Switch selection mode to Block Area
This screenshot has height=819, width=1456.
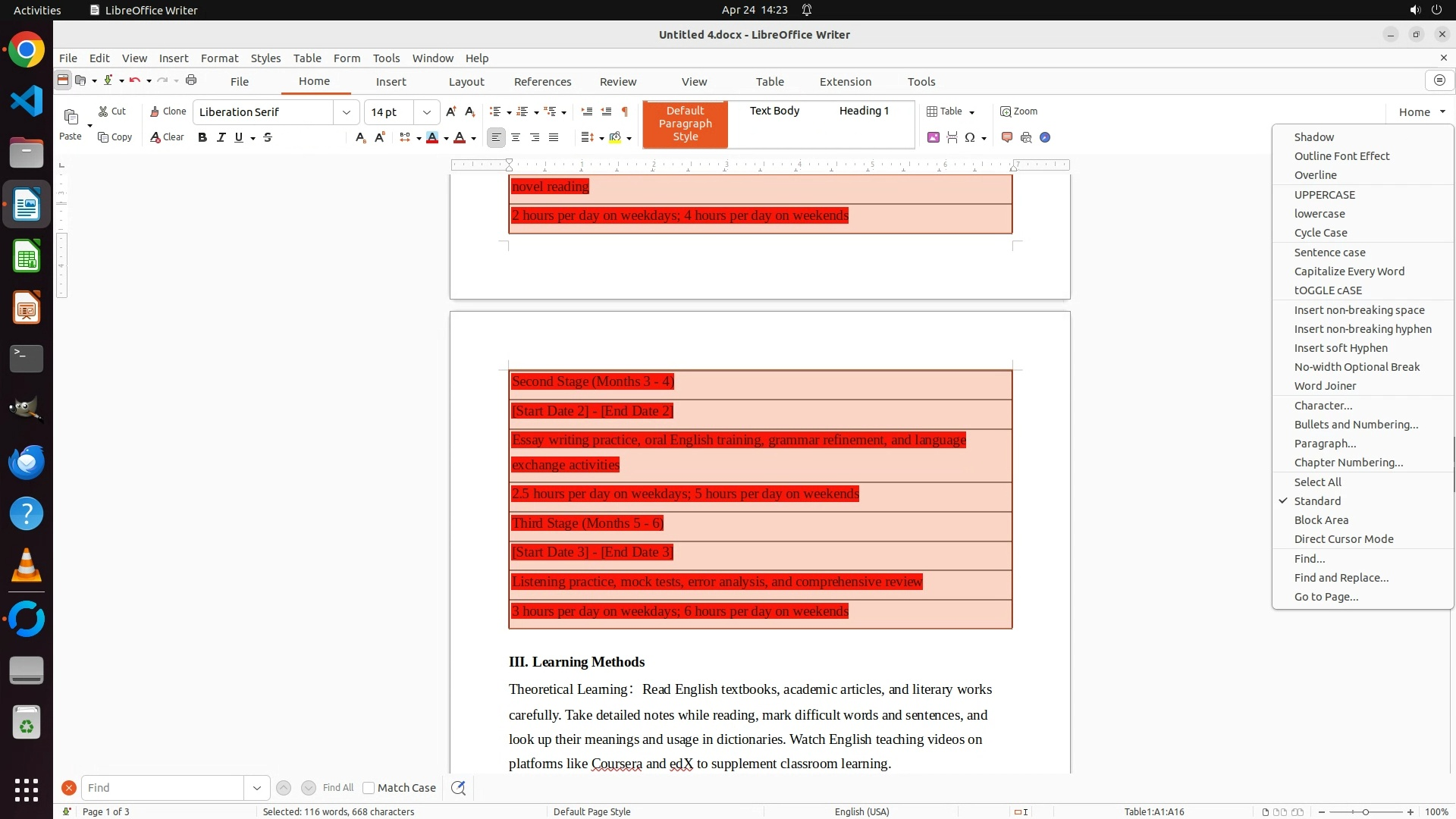(x=1321, y=520)
